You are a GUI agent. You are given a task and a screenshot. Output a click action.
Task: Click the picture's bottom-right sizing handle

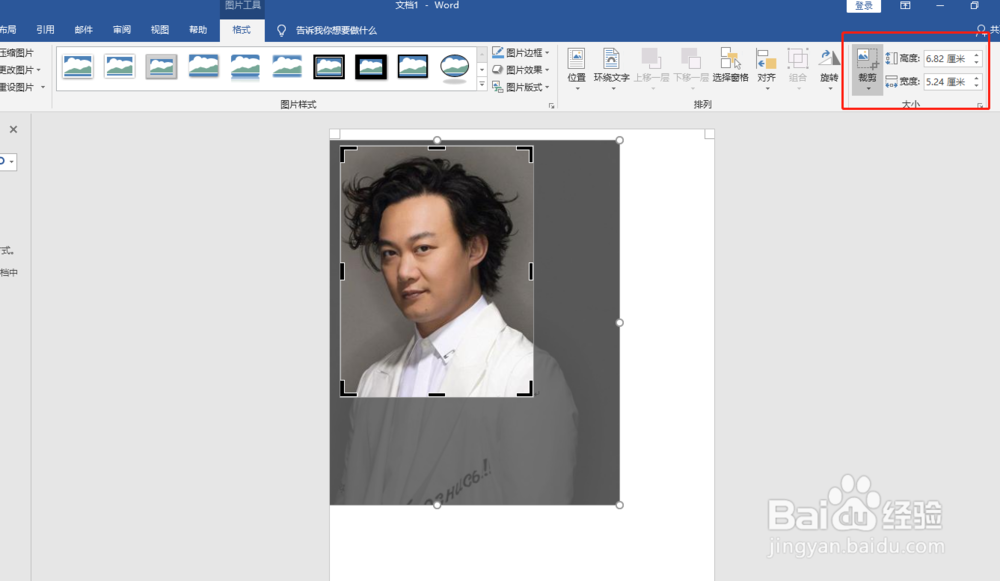pyautogui.click(x=619, y=505)
